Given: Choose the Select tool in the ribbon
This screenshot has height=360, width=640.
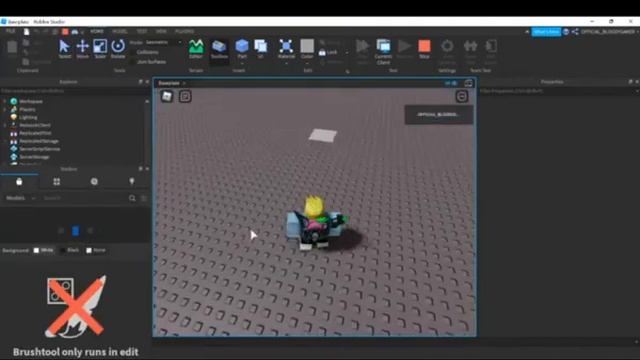Looking at the screenshot, I should [64, 49].
